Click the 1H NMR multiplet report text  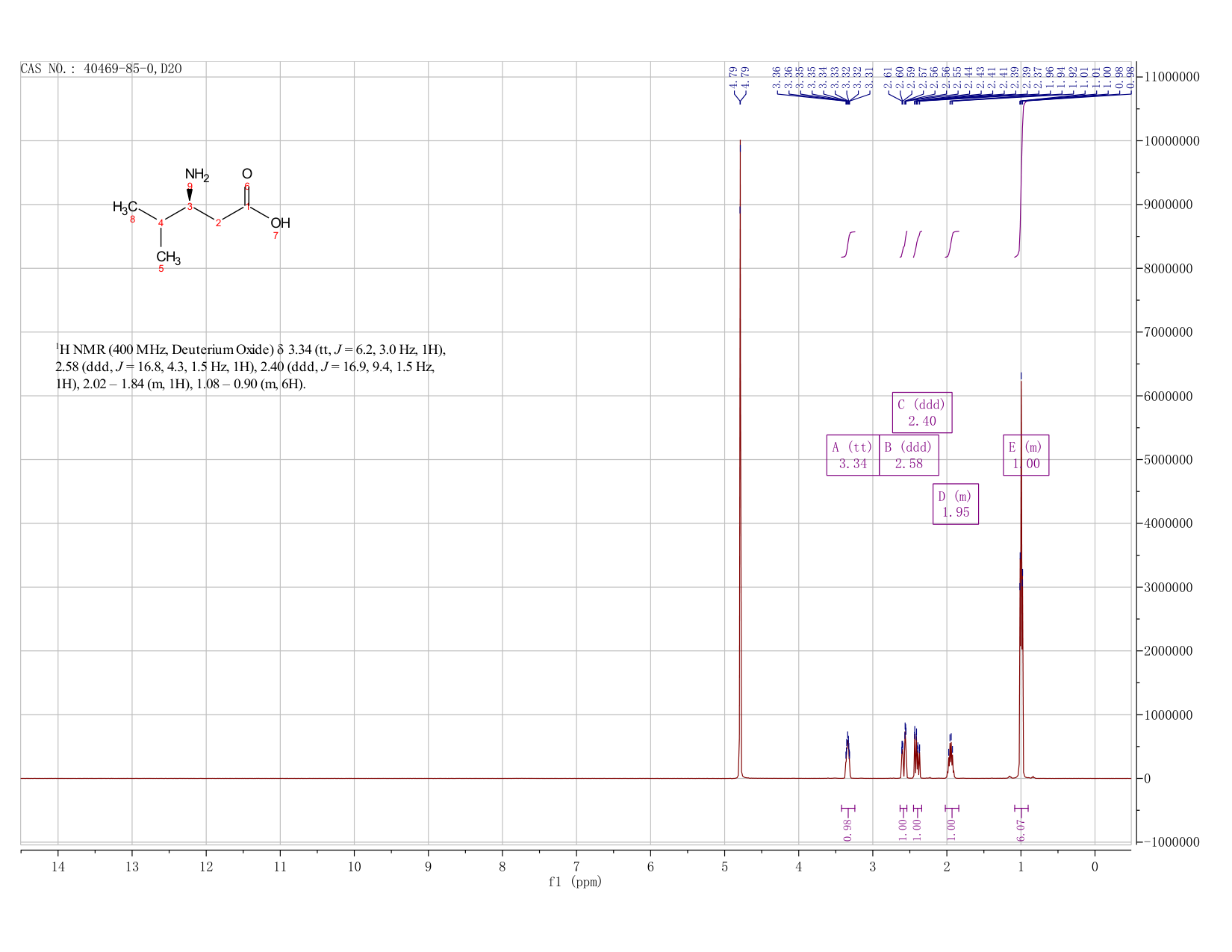click(251, 367)
